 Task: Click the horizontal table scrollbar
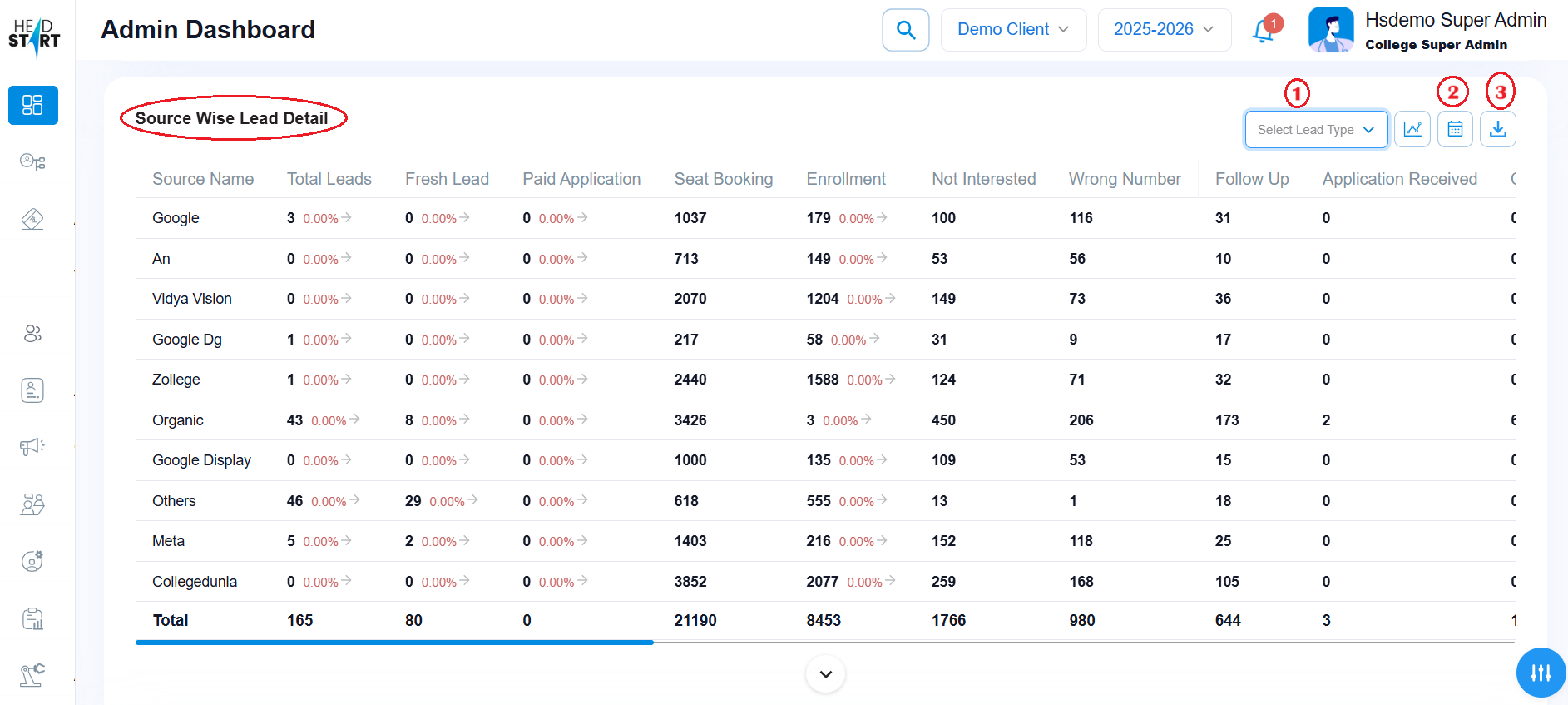click(x=394, y=643)
